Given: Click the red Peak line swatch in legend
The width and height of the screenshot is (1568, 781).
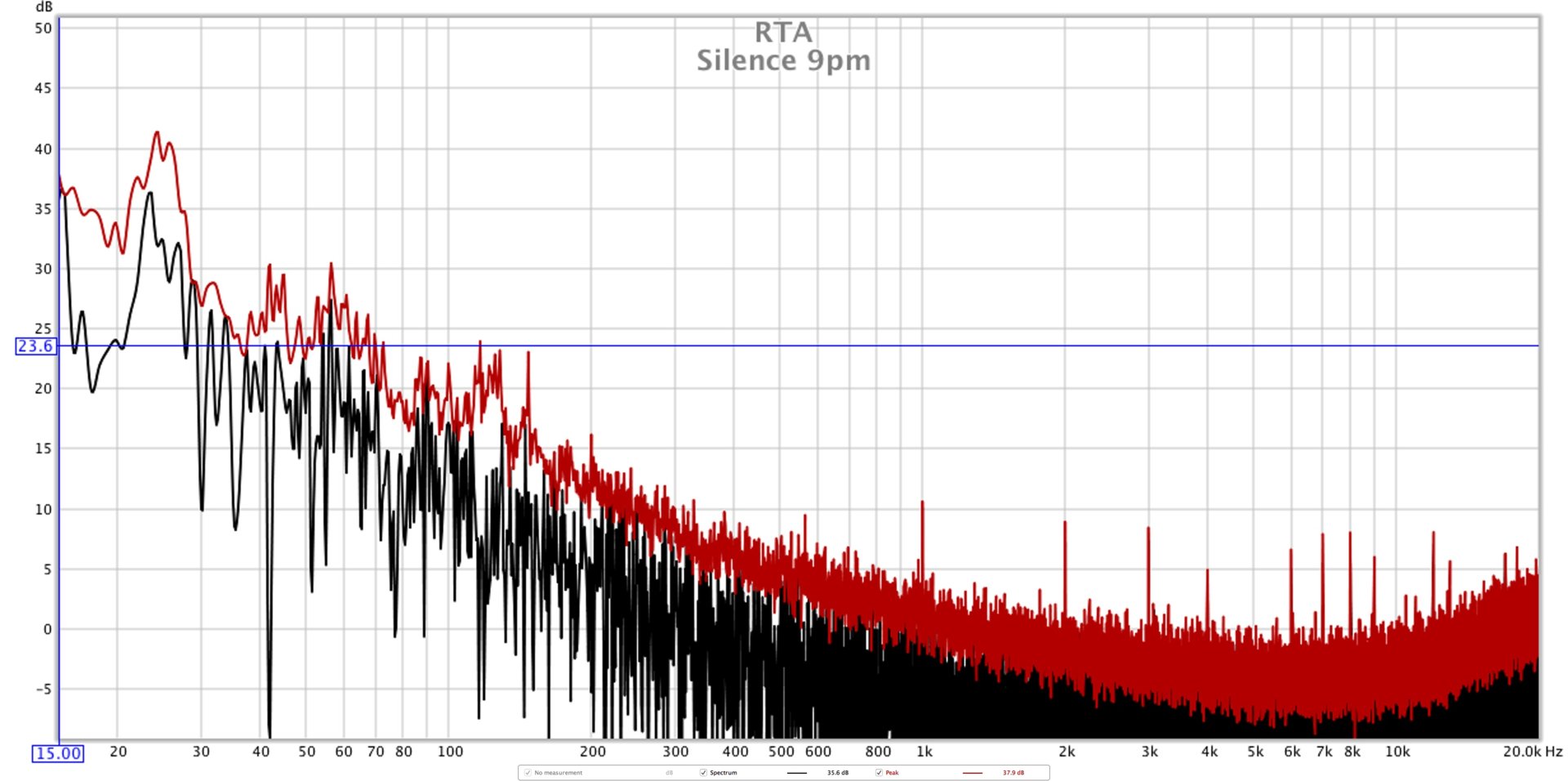Looking at the screenshot, I should 973,772.
